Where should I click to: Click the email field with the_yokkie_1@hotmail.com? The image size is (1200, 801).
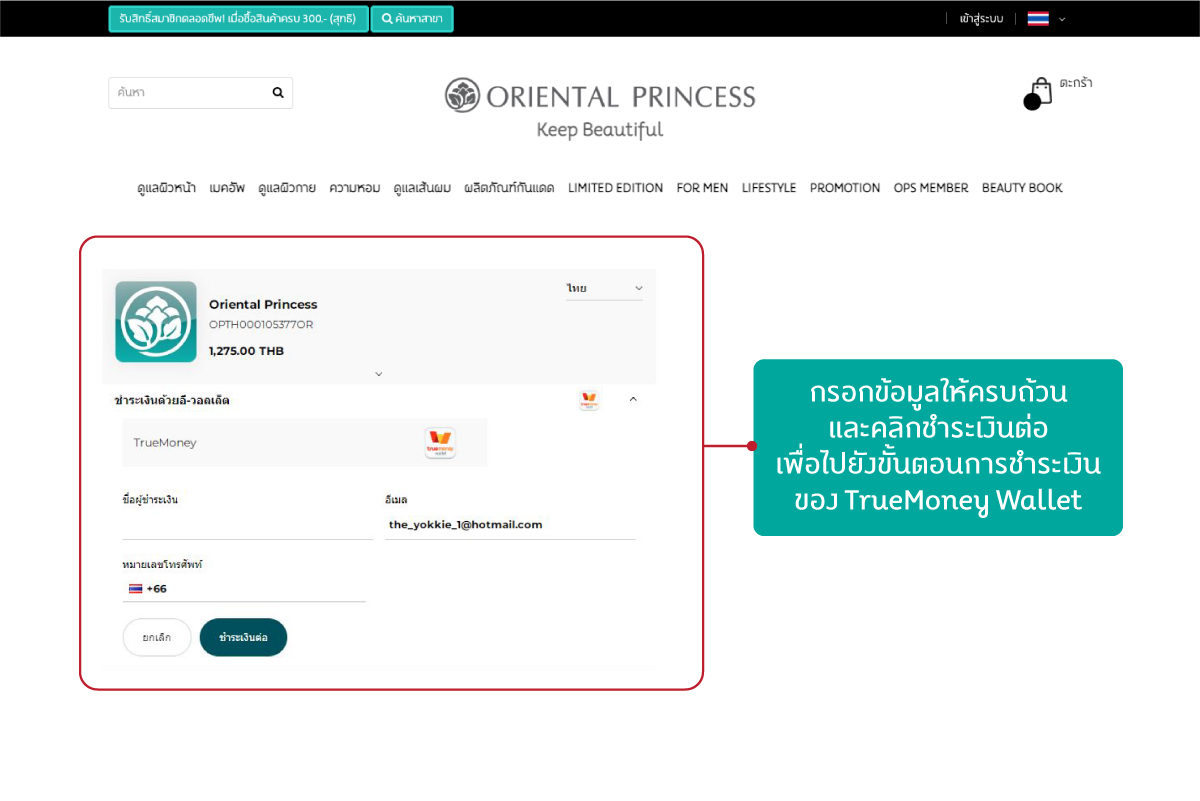[510, 525]
